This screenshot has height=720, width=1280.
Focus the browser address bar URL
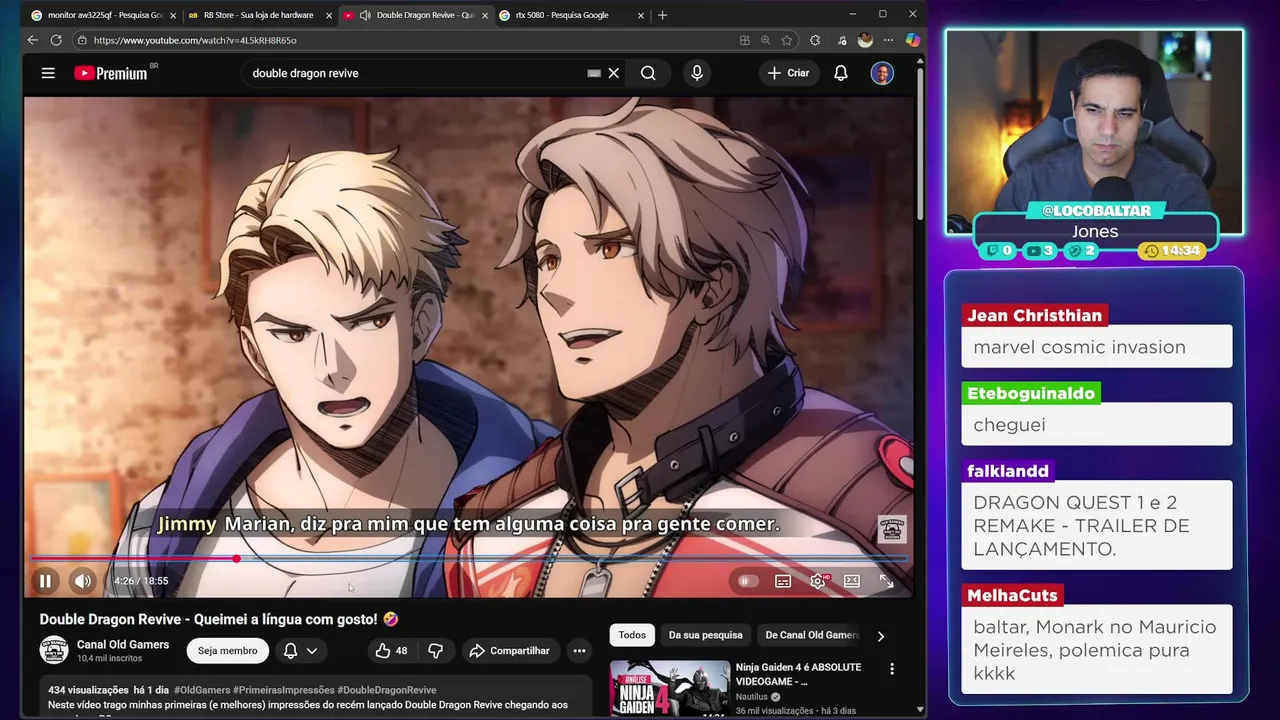tap(195, 40)
